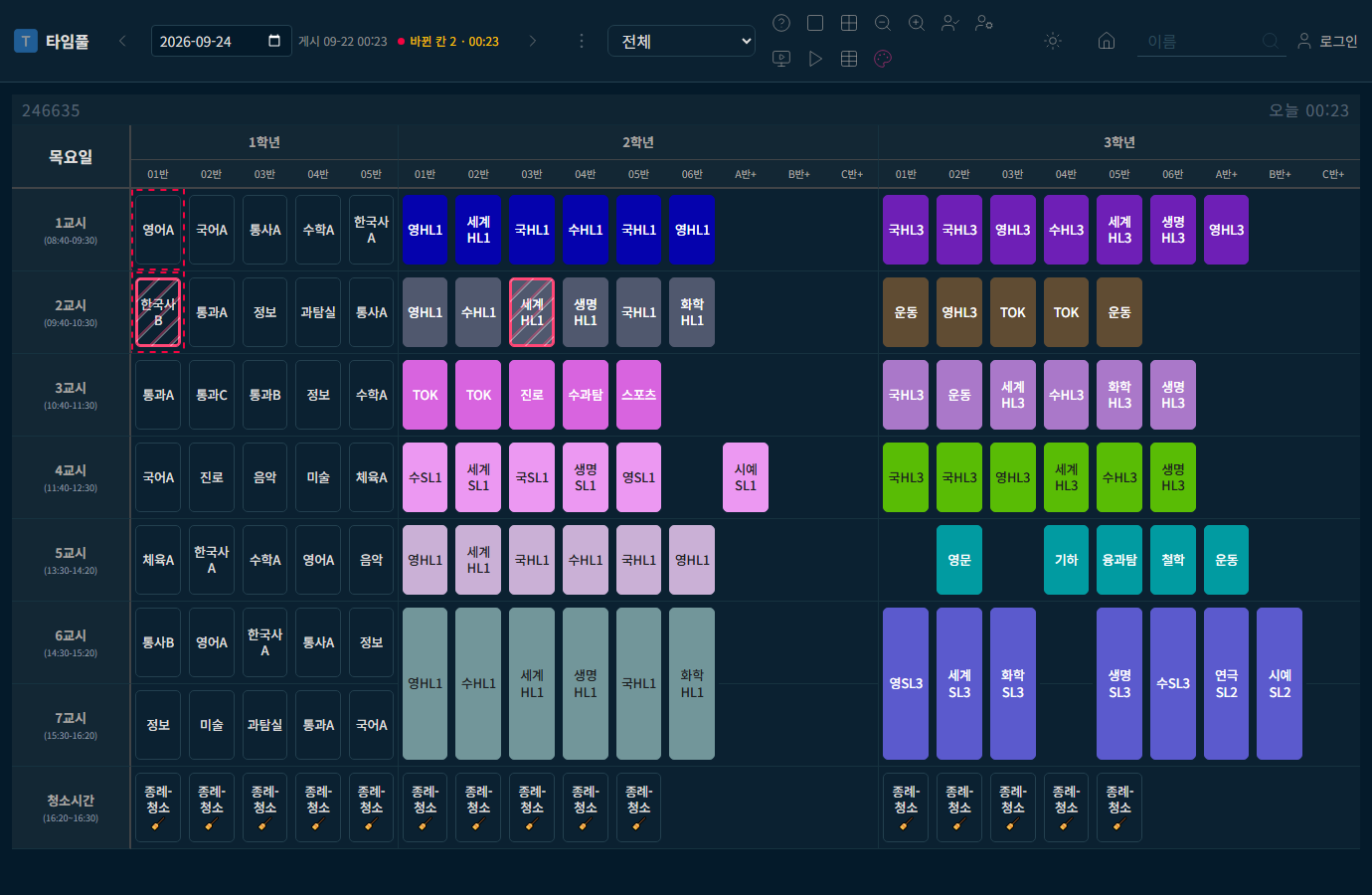Select the 3학년 grade header

(x=1119, y=142)
